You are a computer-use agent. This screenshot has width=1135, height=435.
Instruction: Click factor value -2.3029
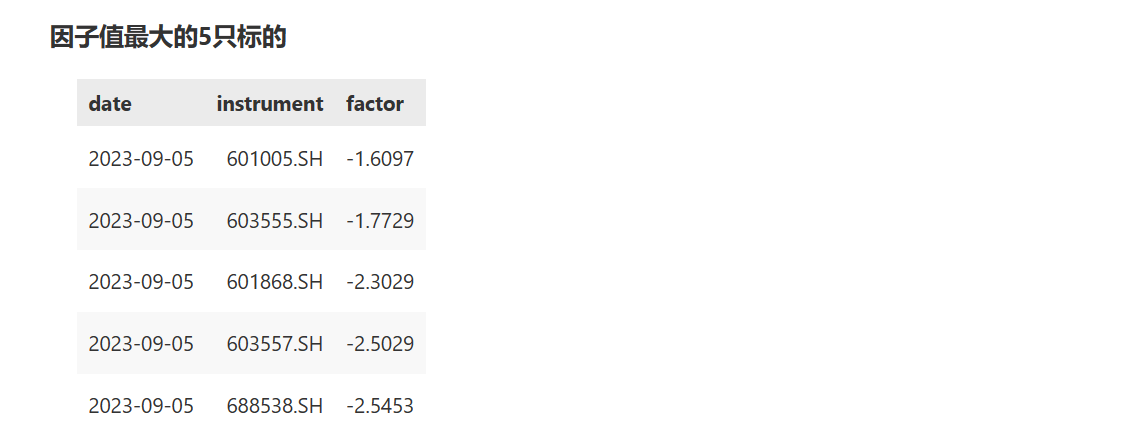pyautogui.click(x=380, y=282)
